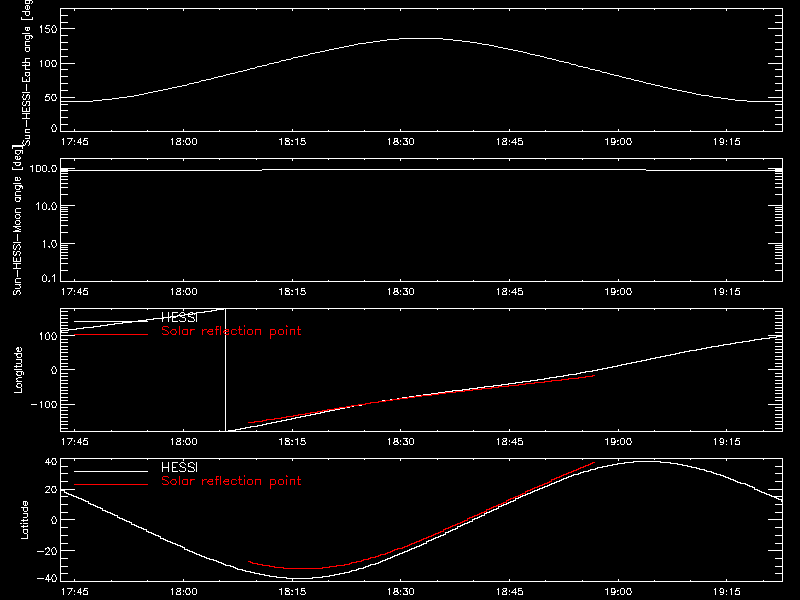The width and height of the screenshot is (800, 600).
Task: Click the -20 tick on Latitude axis
Action: coord(47,551)
